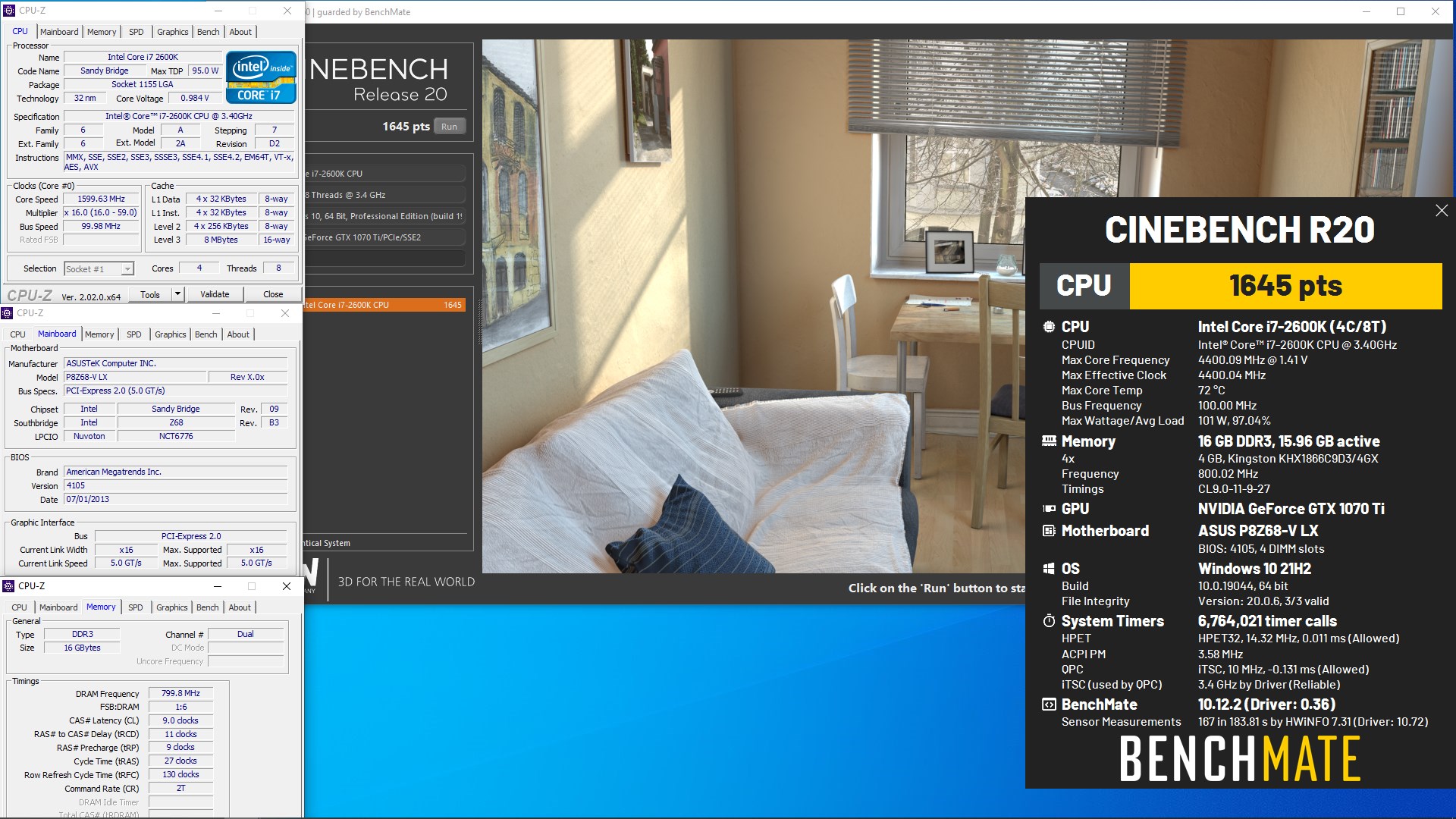Click the Level 3 cache value 8 MBytes
Screen dimensions: 1456x819
tap(221, 240)
